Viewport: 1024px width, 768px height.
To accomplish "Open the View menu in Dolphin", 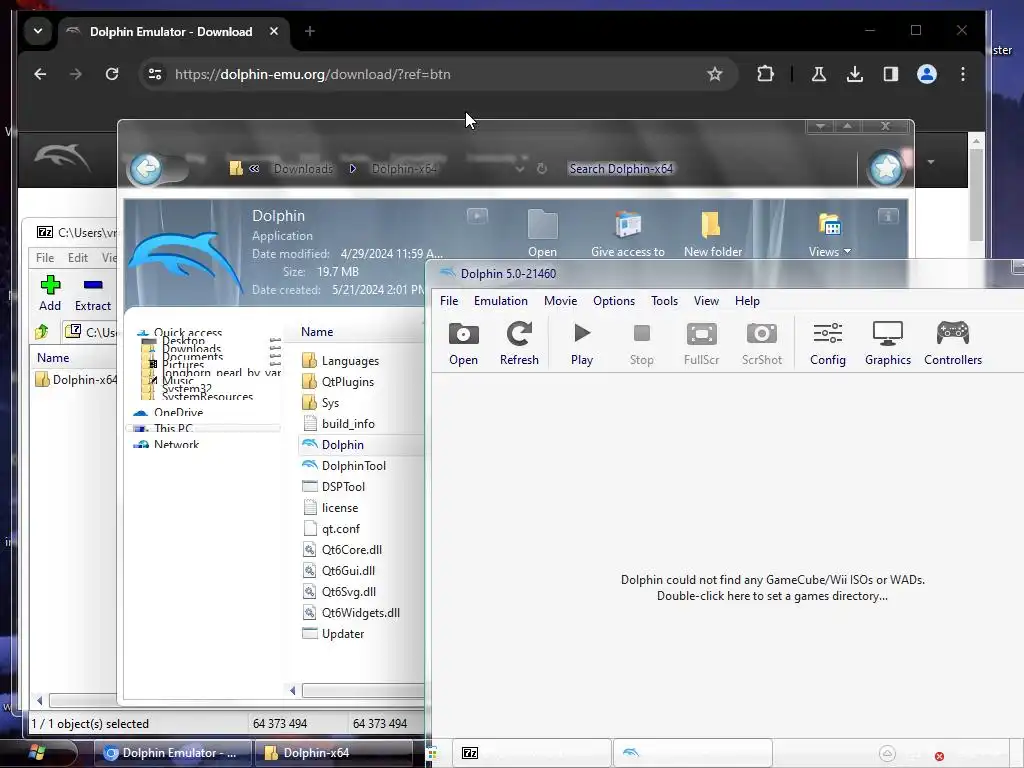I will pyautogui.click(x=706, y=301).
